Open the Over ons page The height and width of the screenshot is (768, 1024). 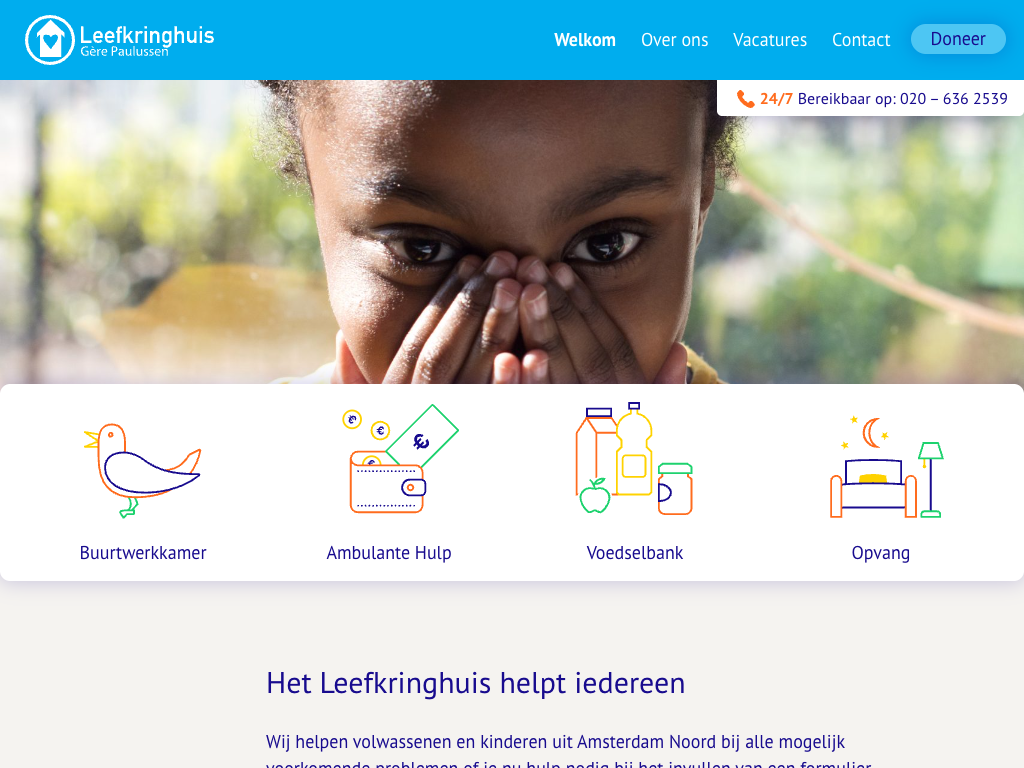pos(675,40)
